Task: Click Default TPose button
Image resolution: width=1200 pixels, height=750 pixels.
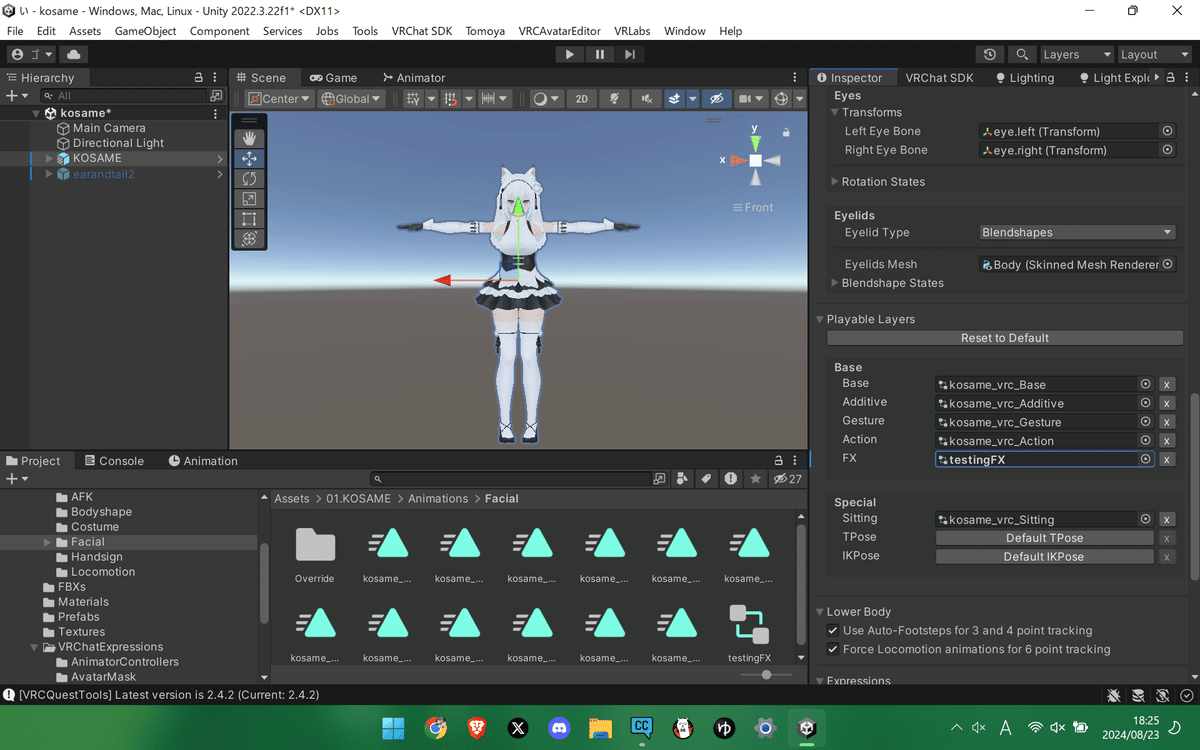Action: [x=1044, y=538]
